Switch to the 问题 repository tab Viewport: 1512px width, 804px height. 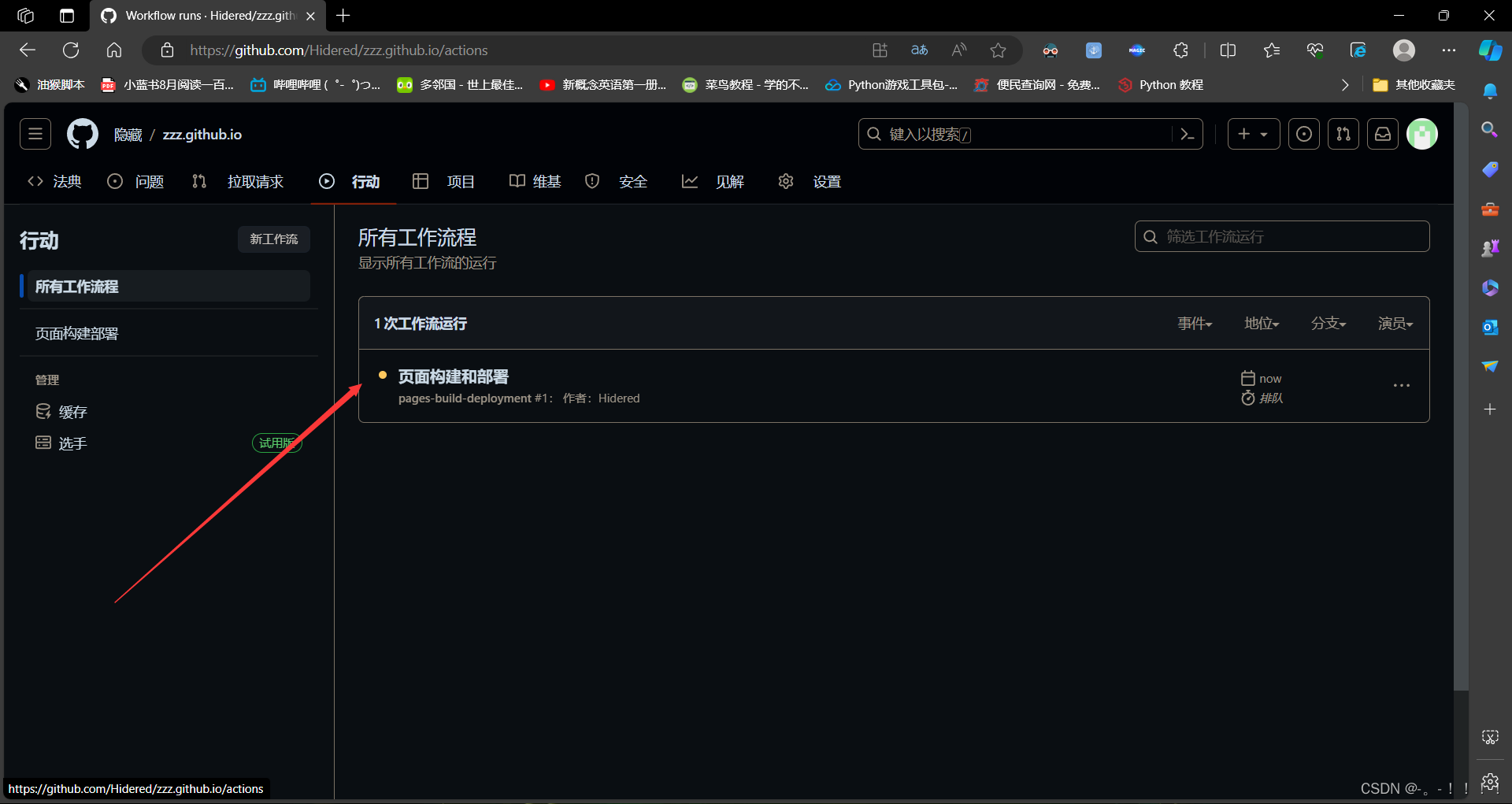pyautogui.click(x=149, y=181)
